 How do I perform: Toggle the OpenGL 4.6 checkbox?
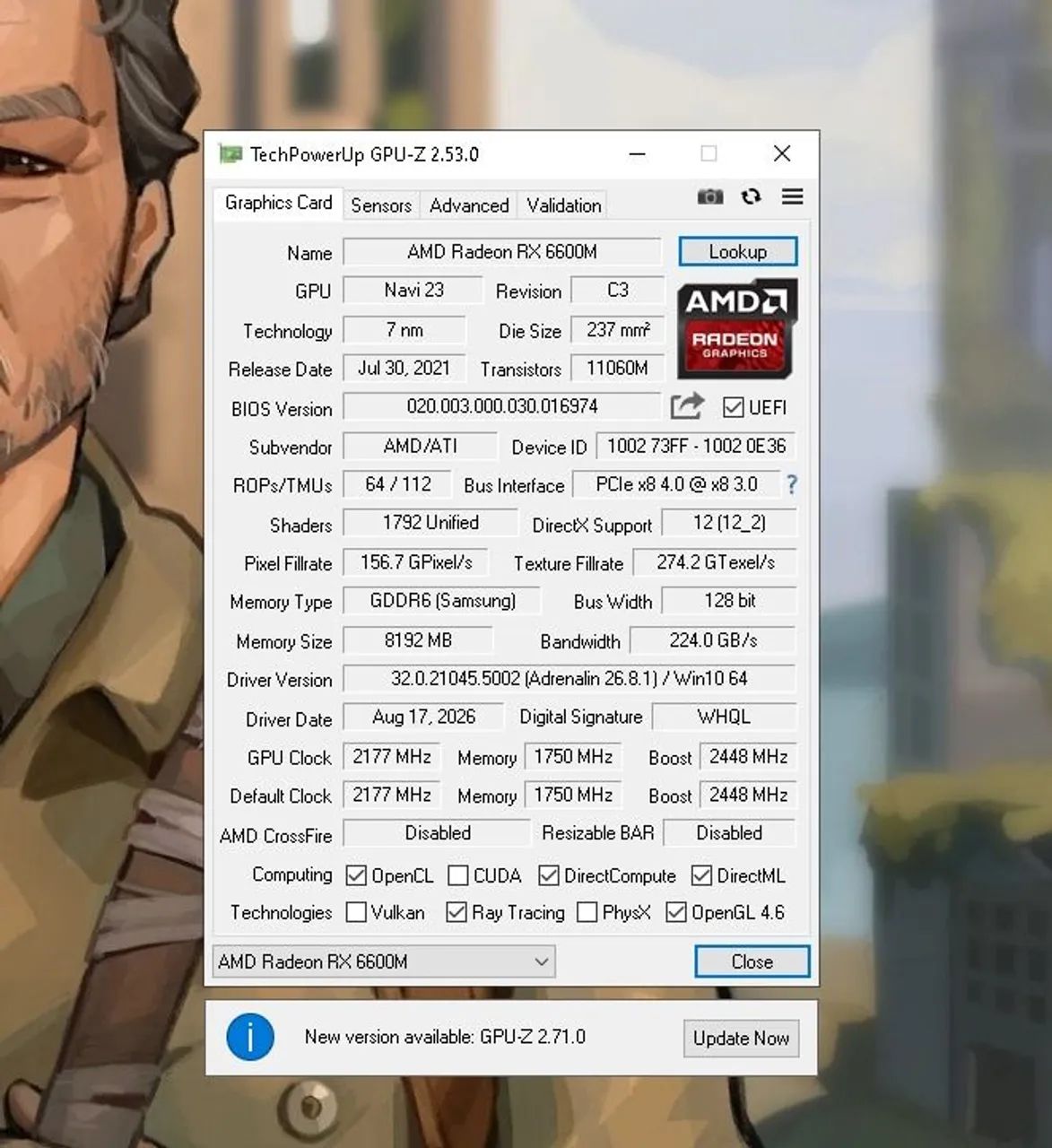point(676,912)
